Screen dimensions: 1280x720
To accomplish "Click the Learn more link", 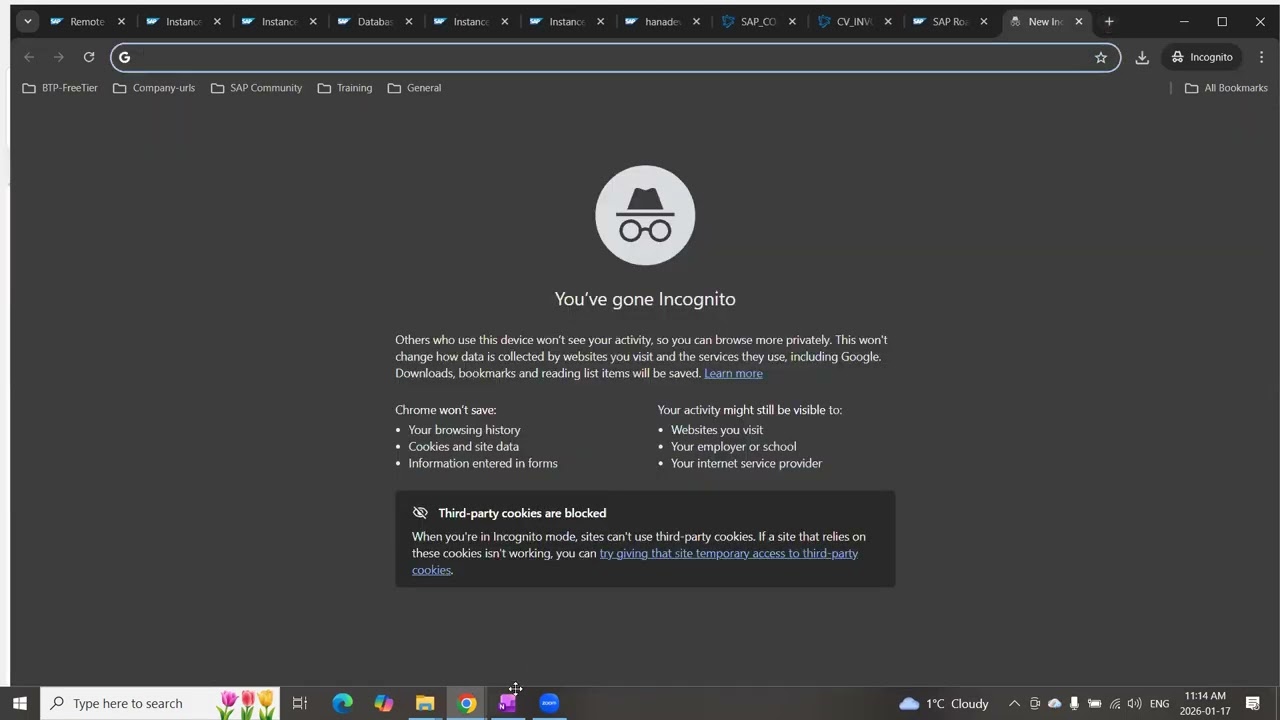I will 733,373.
